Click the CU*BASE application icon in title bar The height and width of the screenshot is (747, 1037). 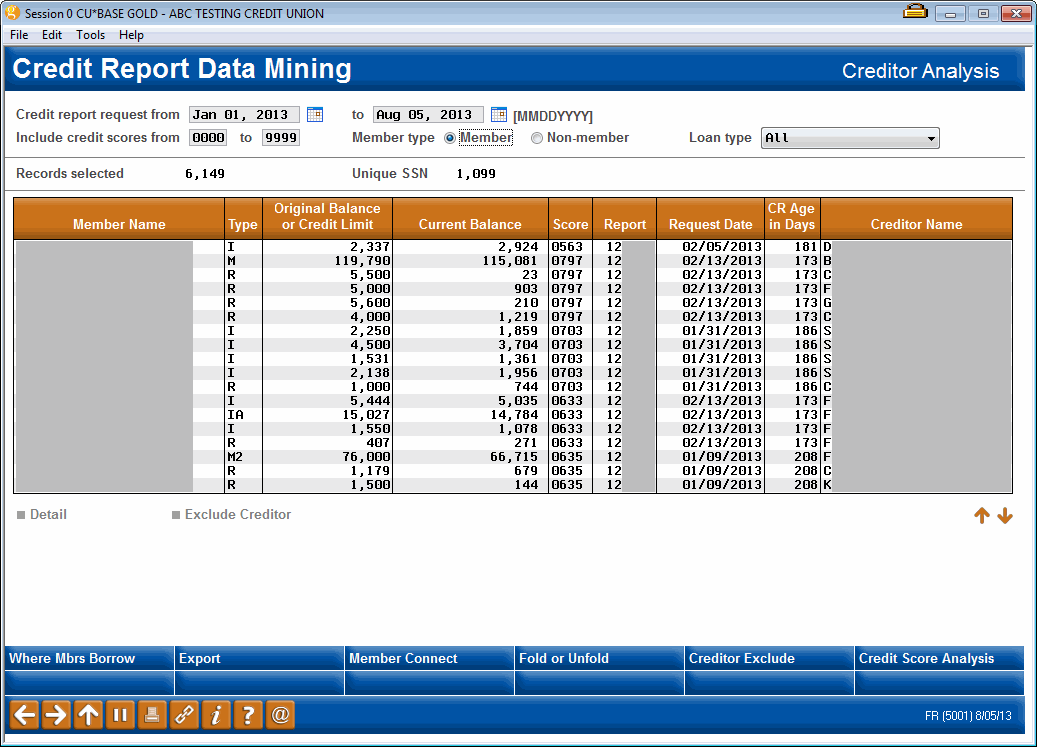(x=12, y=13)
